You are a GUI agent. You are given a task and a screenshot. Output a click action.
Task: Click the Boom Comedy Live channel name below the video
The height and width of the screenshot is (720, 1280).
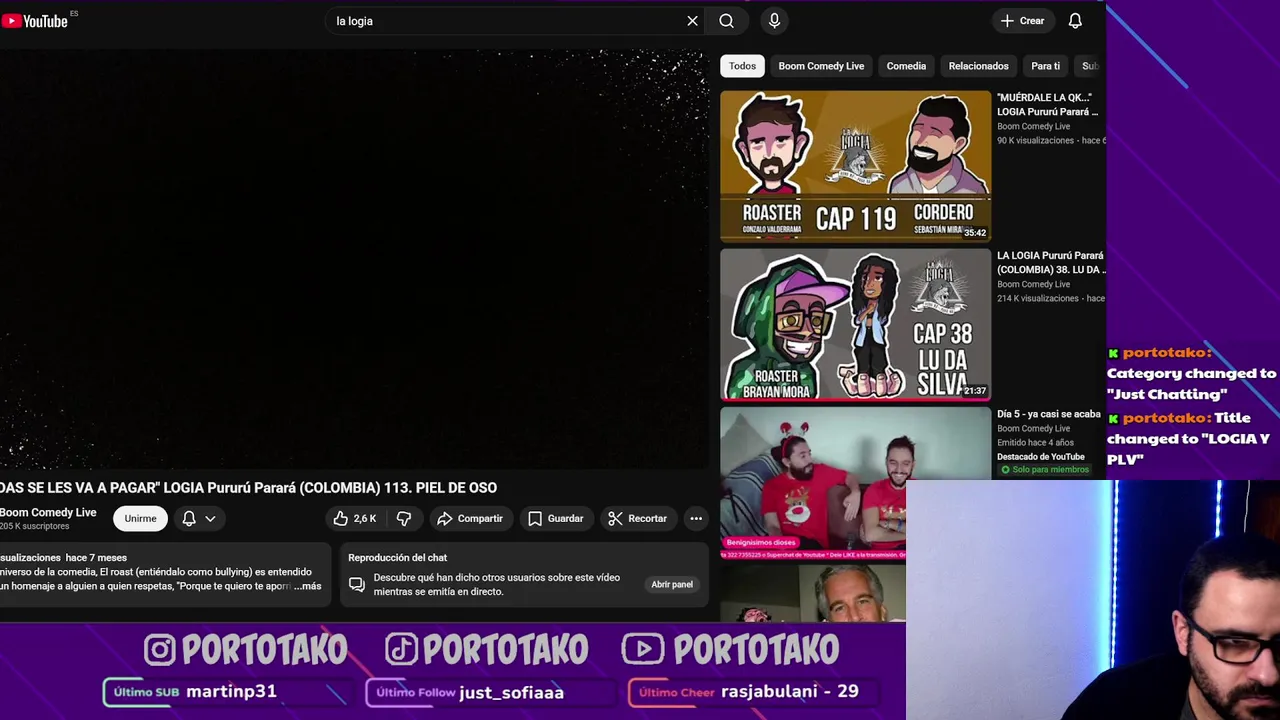(x=48, y=512)
